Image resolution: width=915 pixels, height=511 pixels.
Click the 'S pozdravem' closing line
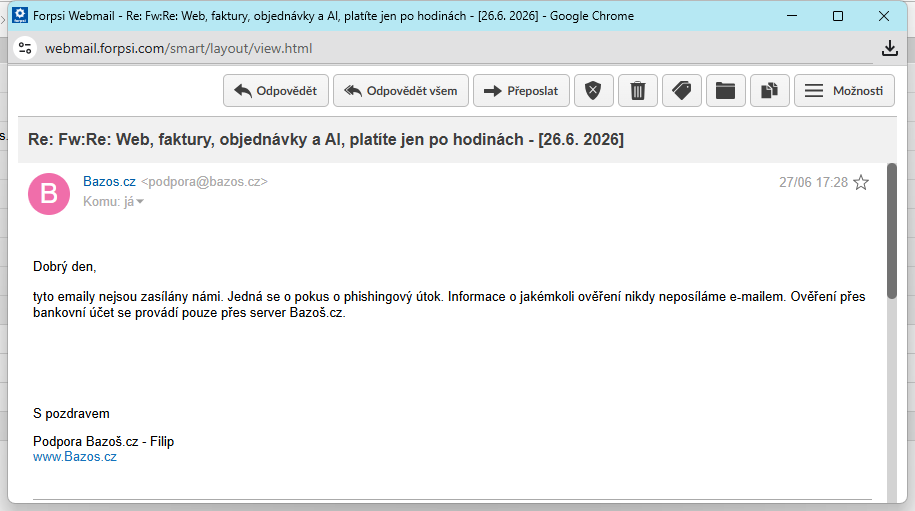(x=71, y=414)
